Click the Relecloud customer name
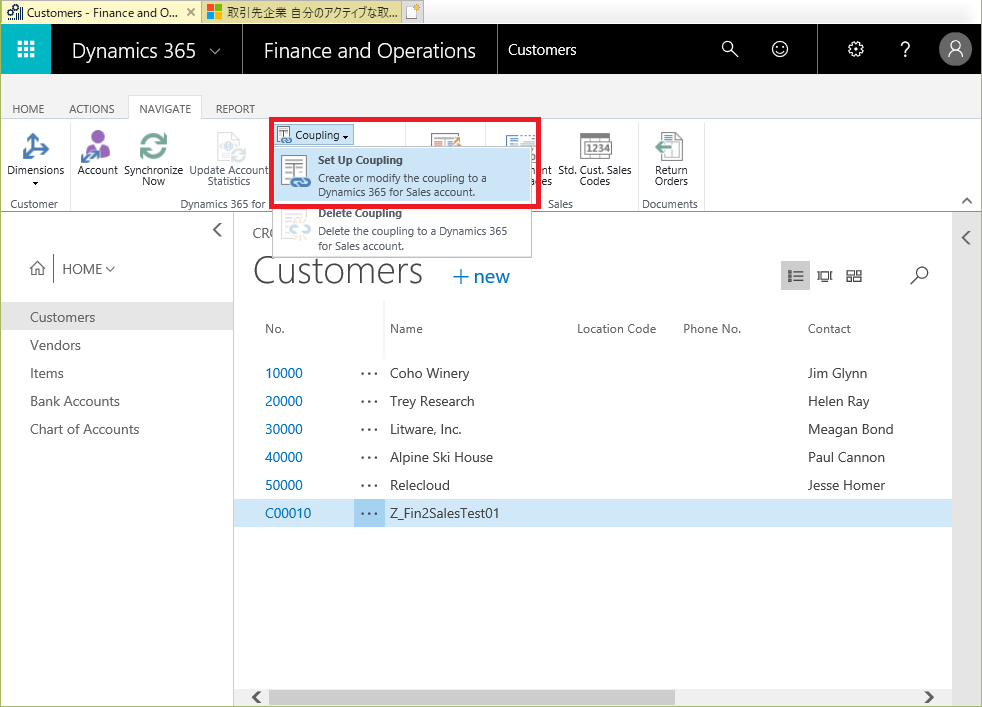982x707 pixels. (x=420, y=485)
